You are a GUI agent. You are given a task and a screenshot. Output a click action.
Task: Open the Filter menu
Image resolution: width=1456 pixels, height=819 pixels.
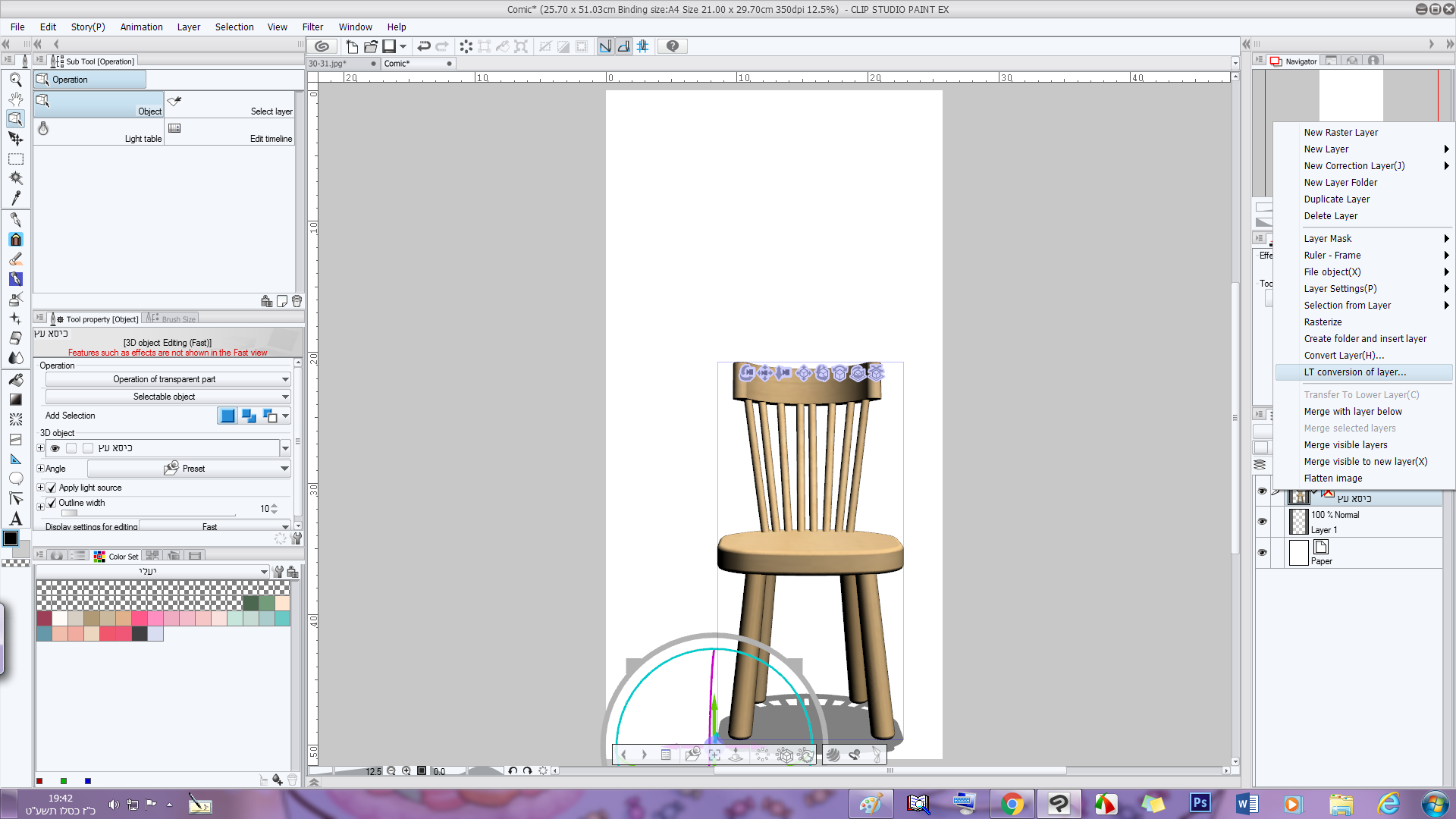[x=312, y=27]
